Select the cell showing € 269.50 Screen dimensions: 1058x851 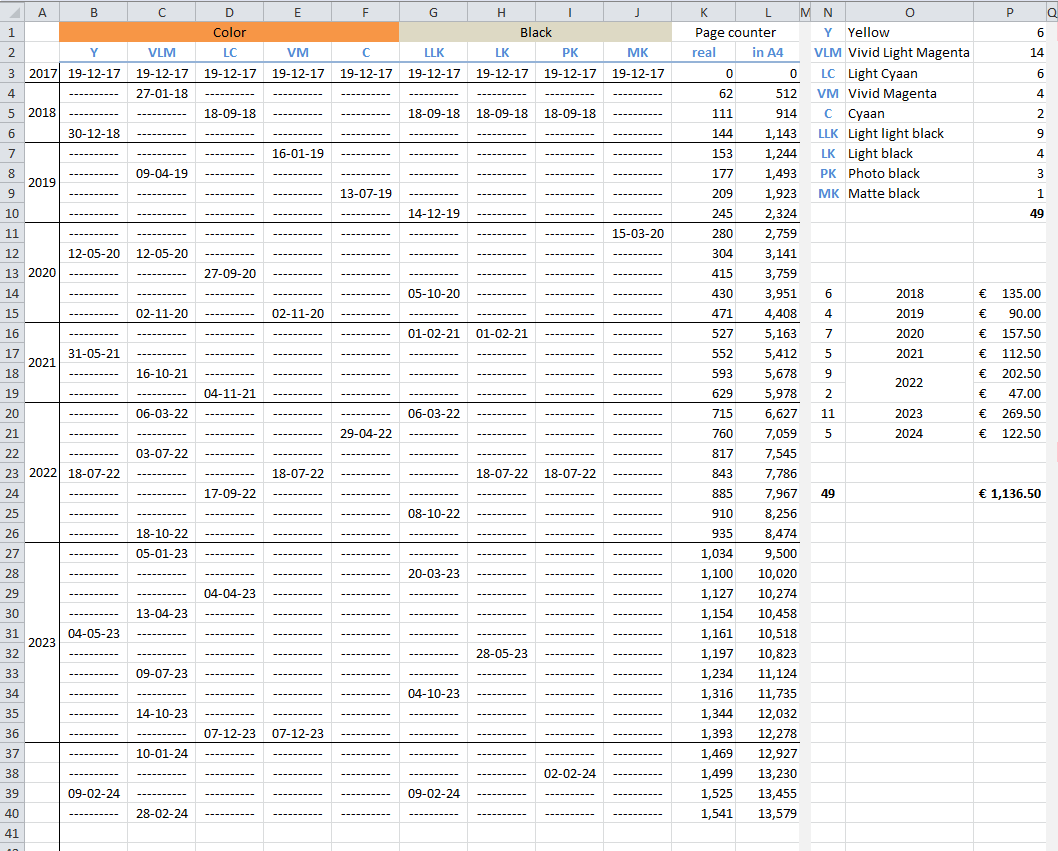click(x=1010, y=413)
